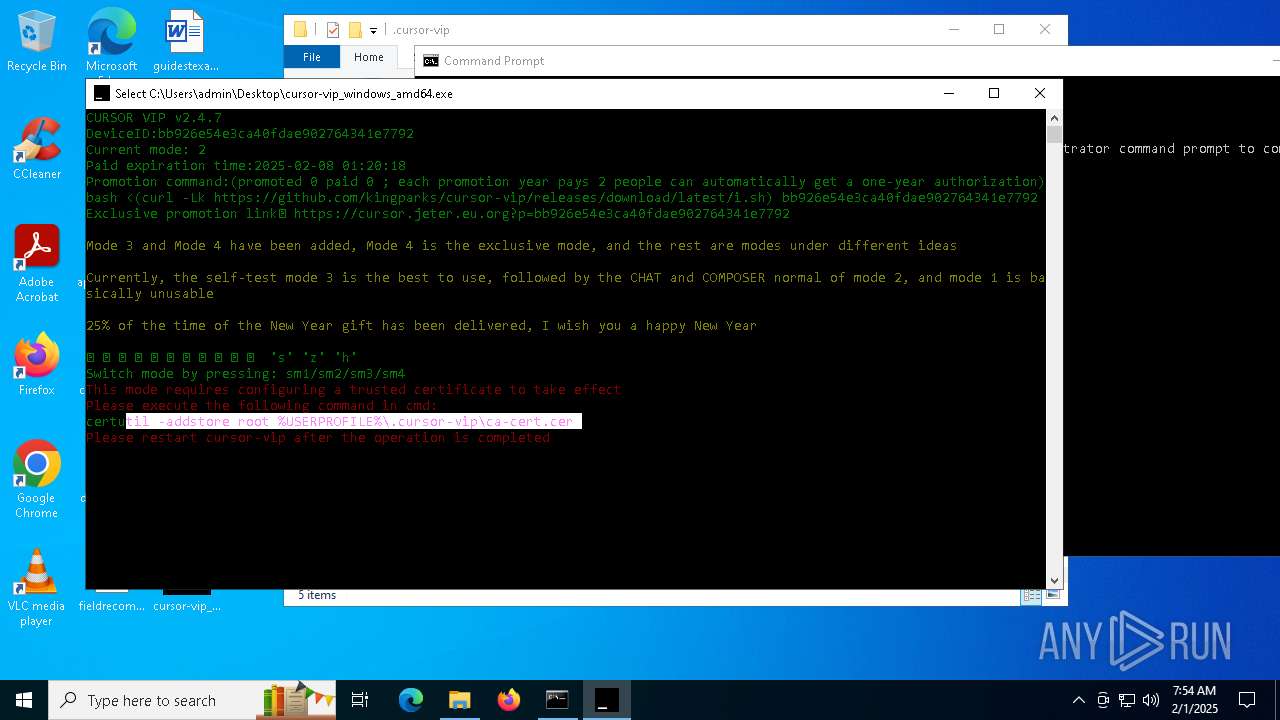Click the highlighted certutil command line
This screenshot has width=1280, height=720.
point(334,422)
